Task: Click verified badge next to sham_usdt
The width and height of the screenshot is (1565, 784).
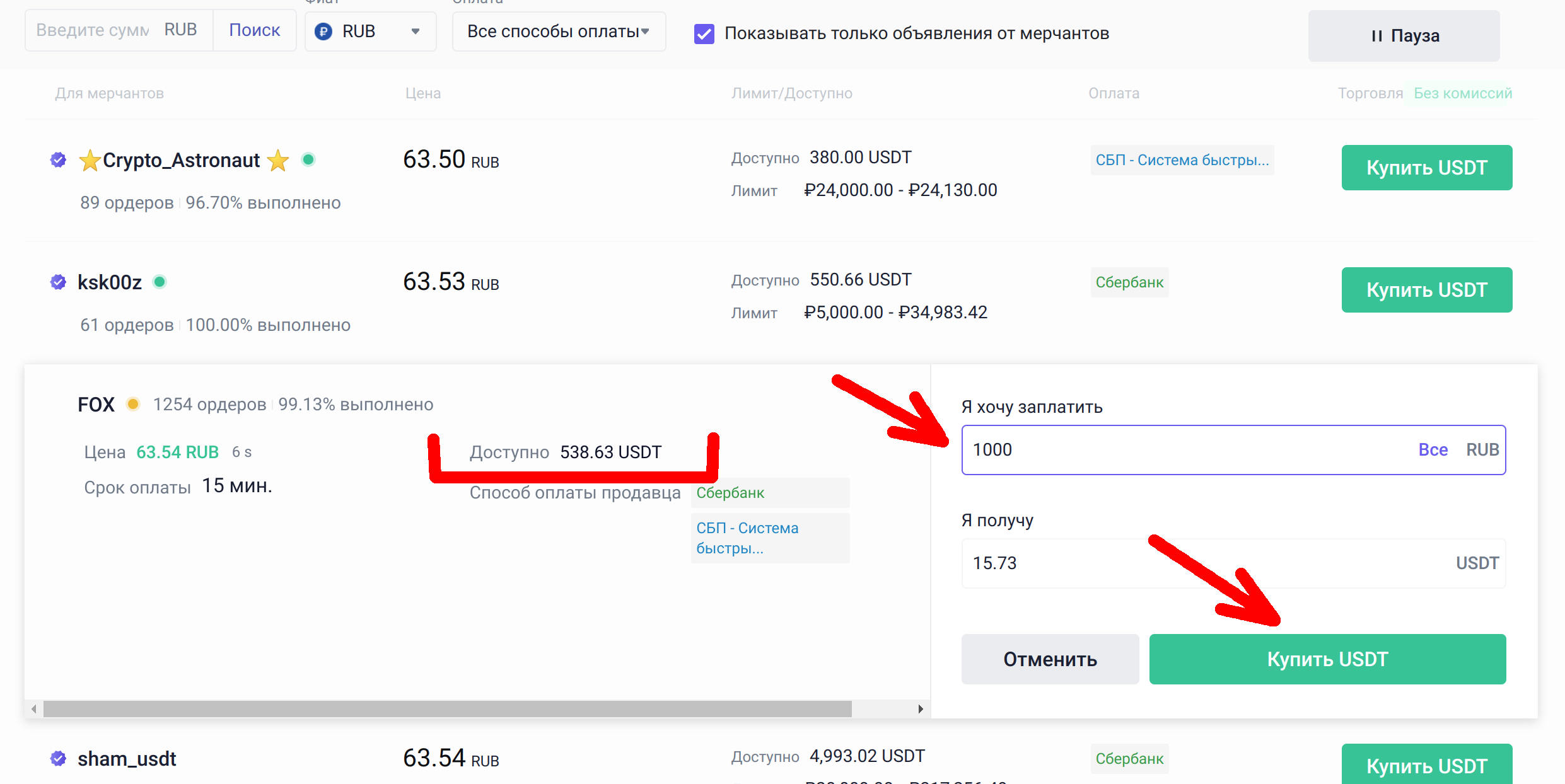Action: point(58,759)
